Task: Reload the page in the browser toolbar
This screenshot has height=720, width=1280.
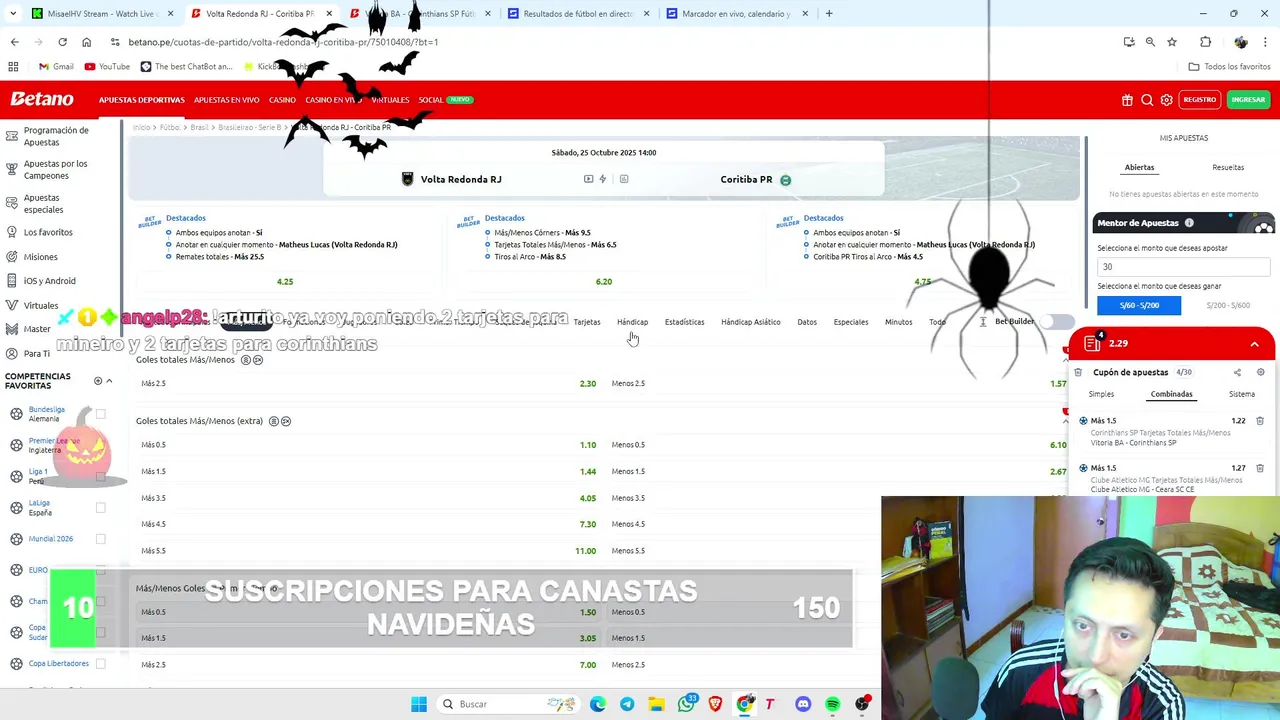Action: coord(62,42)
